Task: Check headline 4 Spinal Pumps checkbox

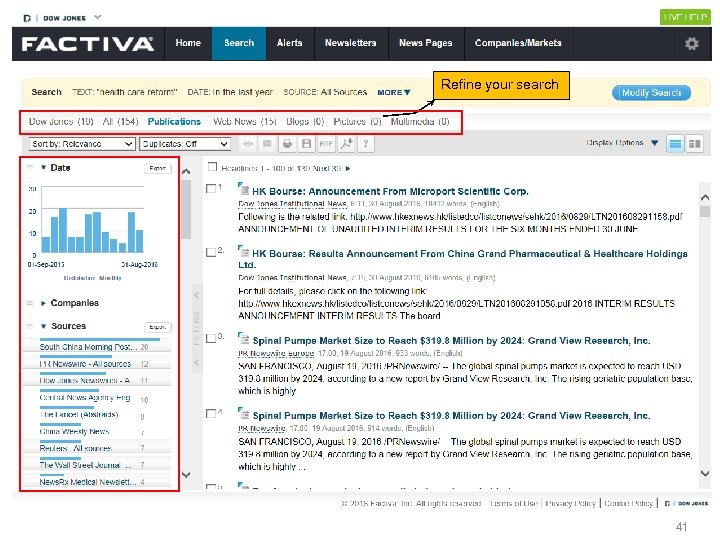Action: [211, 414]
